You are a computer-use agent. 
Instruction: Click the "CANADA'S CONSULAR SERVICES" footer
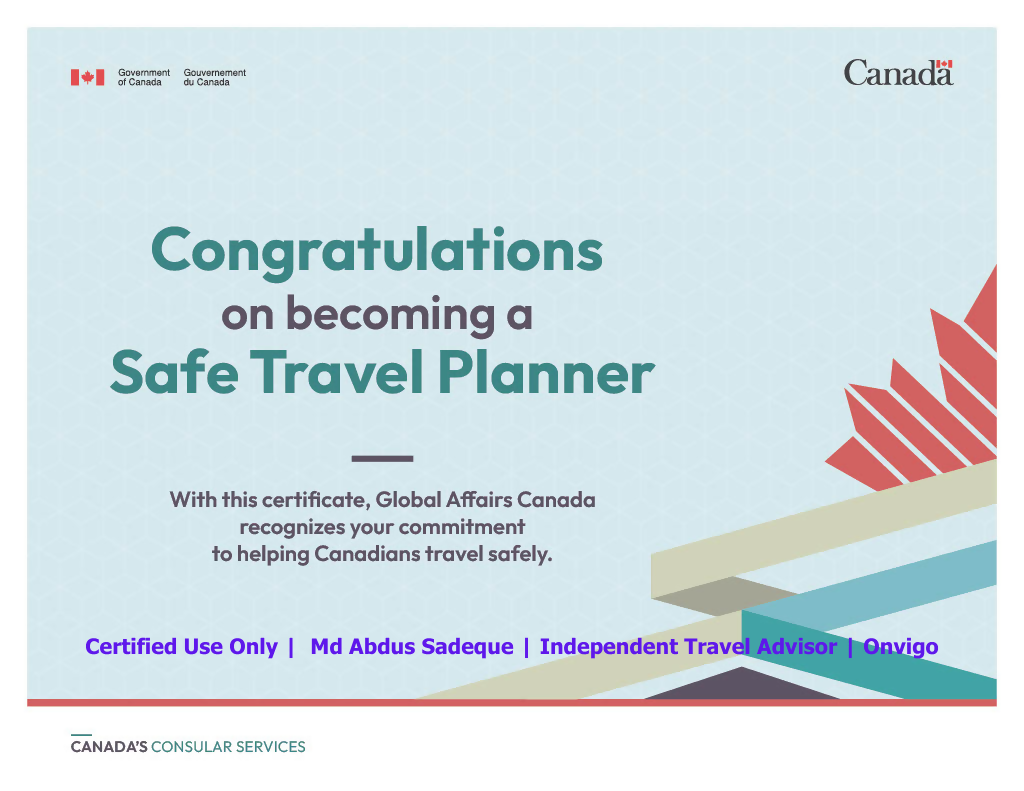pos(188,747)
